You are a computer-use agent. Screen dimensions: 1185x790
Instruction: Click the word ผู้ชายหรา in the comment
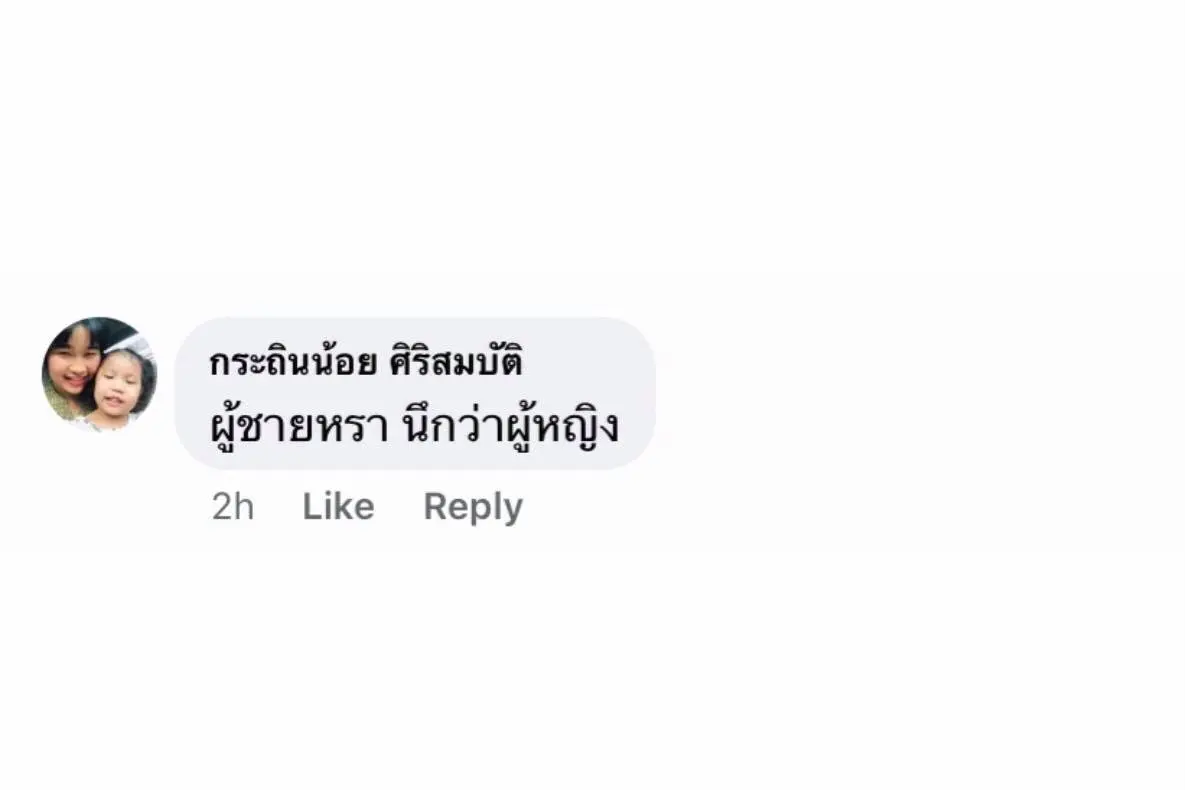tap(299, 426)
